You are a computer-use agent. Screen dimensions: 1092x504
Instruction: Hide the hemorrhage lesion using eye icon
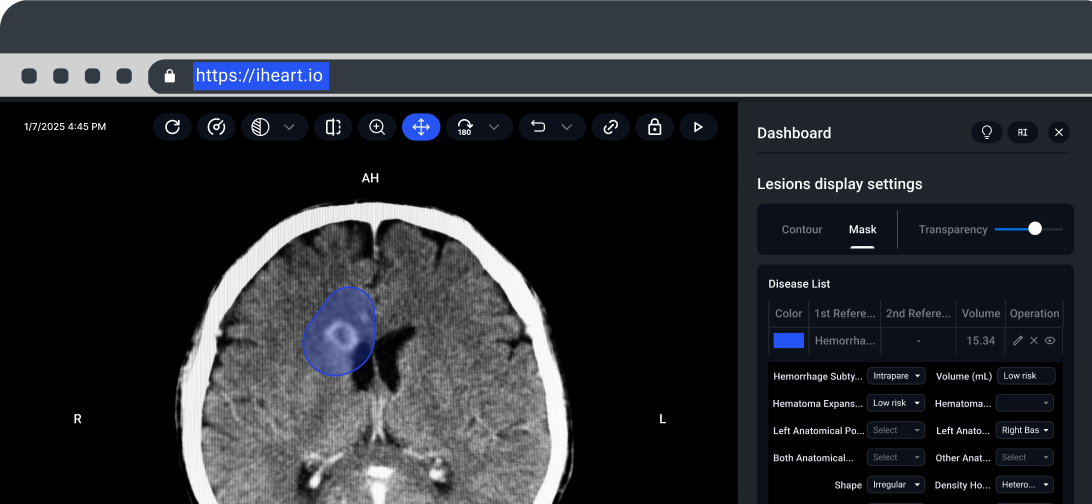click(1050, 341)
